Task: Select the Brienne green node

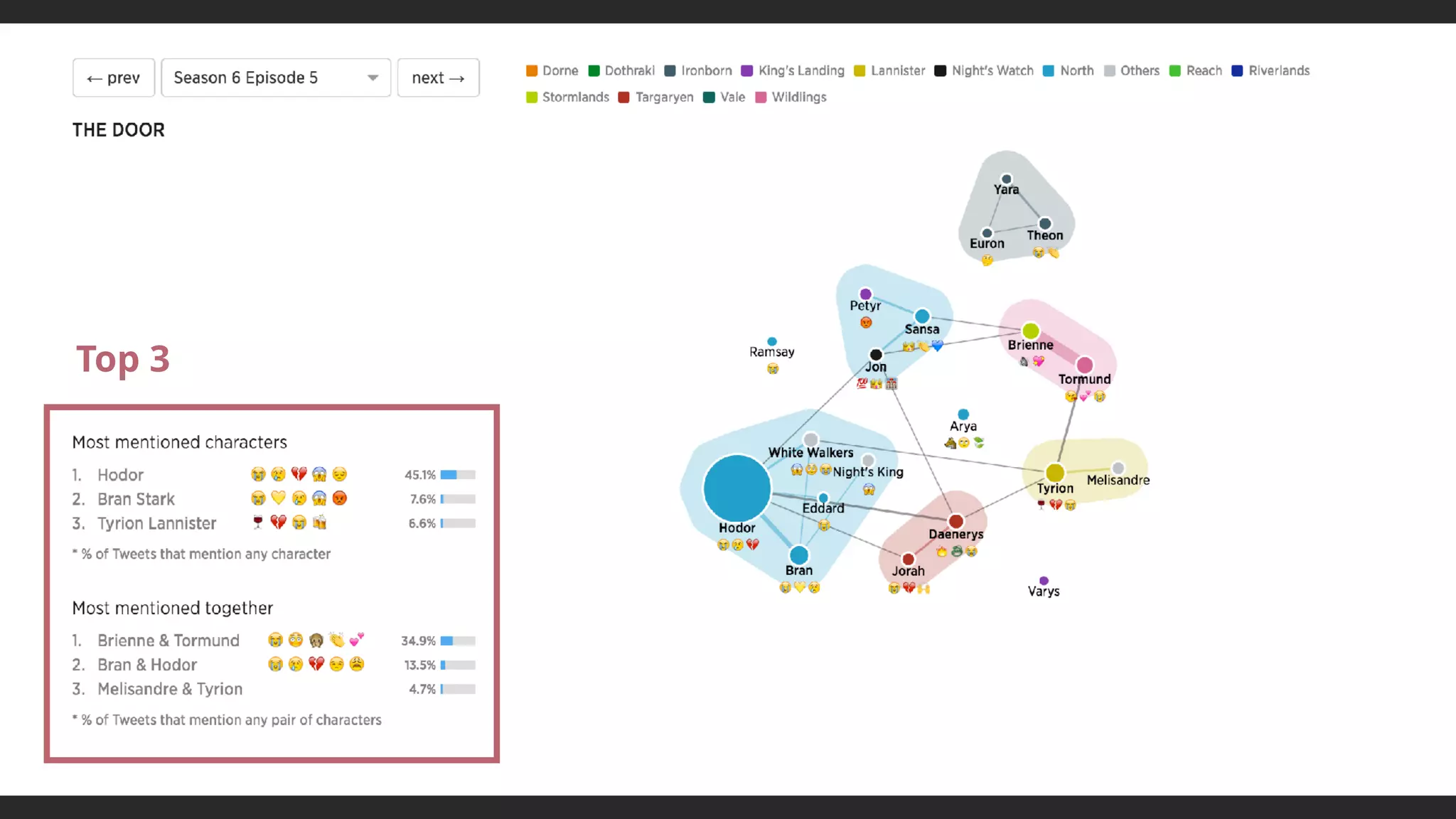Action: [1030, 331]
